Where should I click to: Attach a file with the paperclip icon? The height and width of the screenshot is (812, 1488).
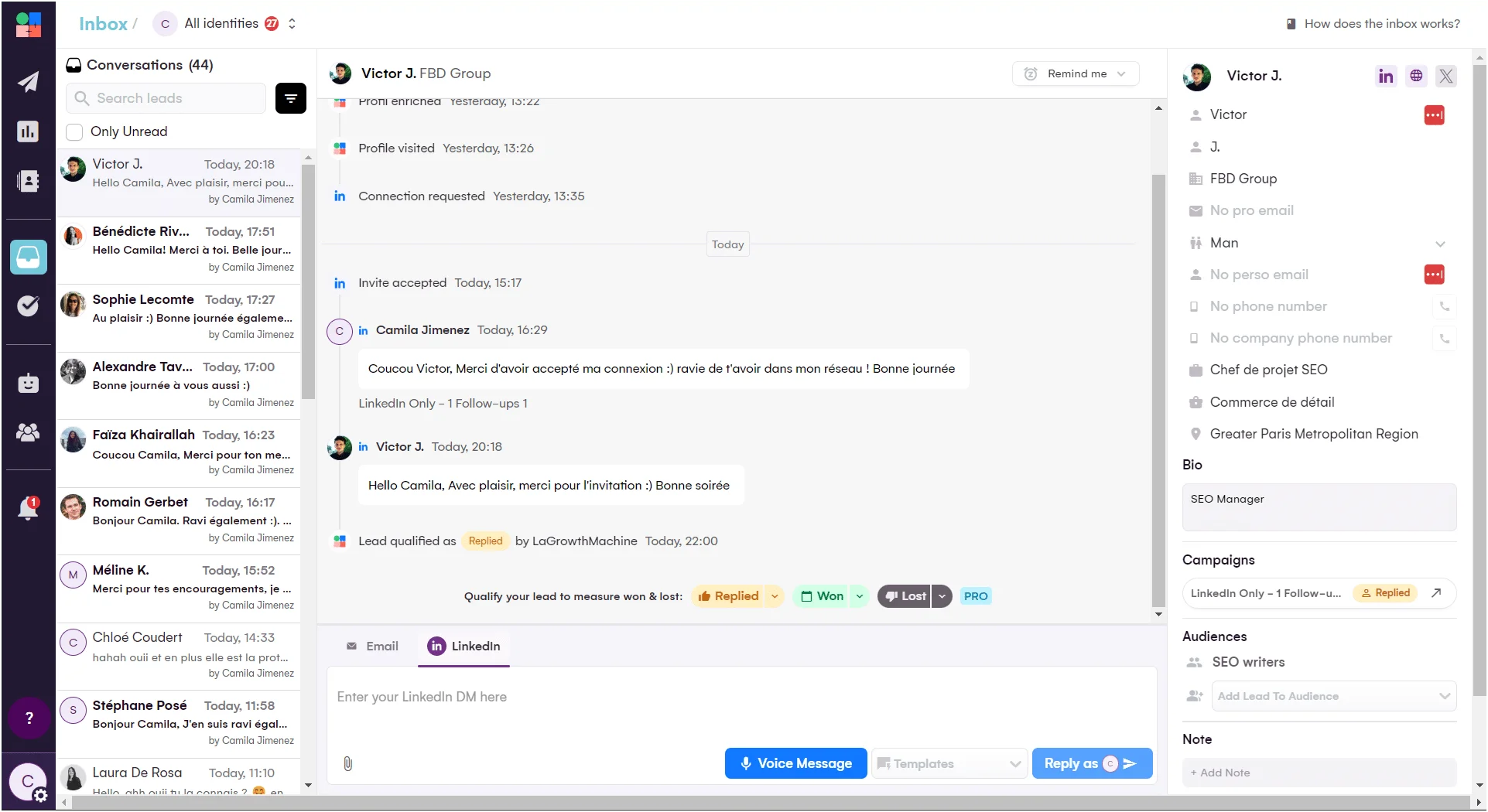(348, 764)
